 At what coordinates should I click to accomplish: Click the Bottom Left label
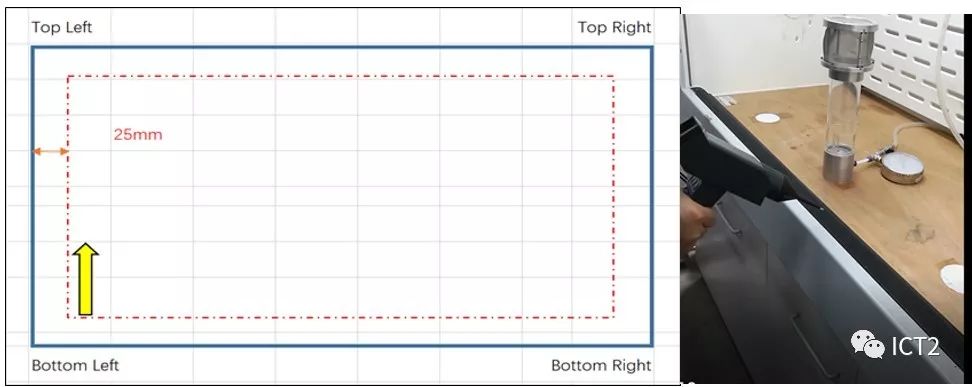[75, 365]
